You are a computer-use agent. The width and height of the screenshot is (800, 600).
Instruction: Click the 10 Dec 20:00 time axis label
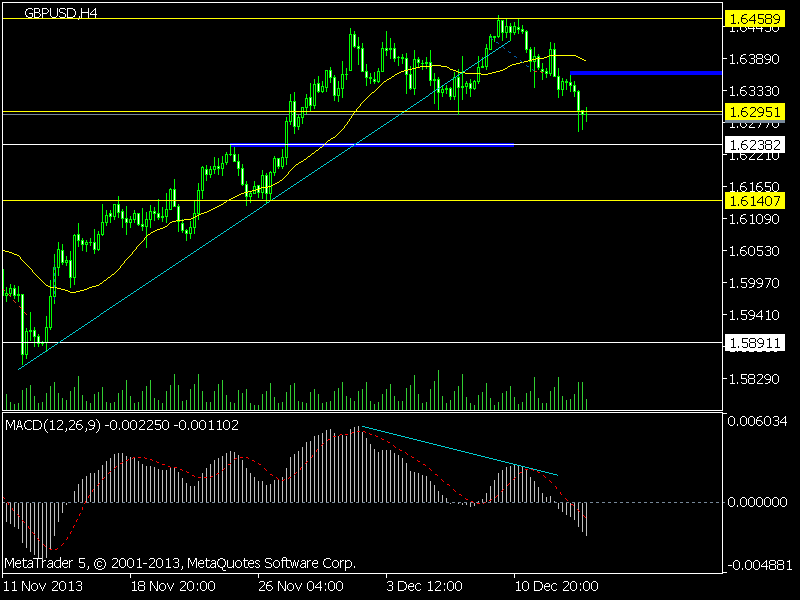coord(556,586)
